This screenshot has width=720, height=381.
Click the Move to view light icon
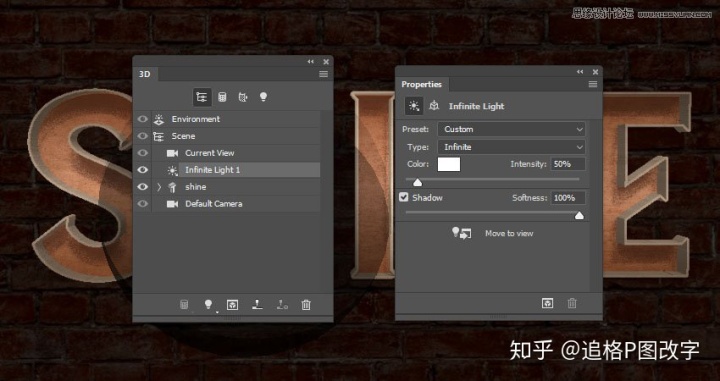pyautogui.click(x=461, y=233)
